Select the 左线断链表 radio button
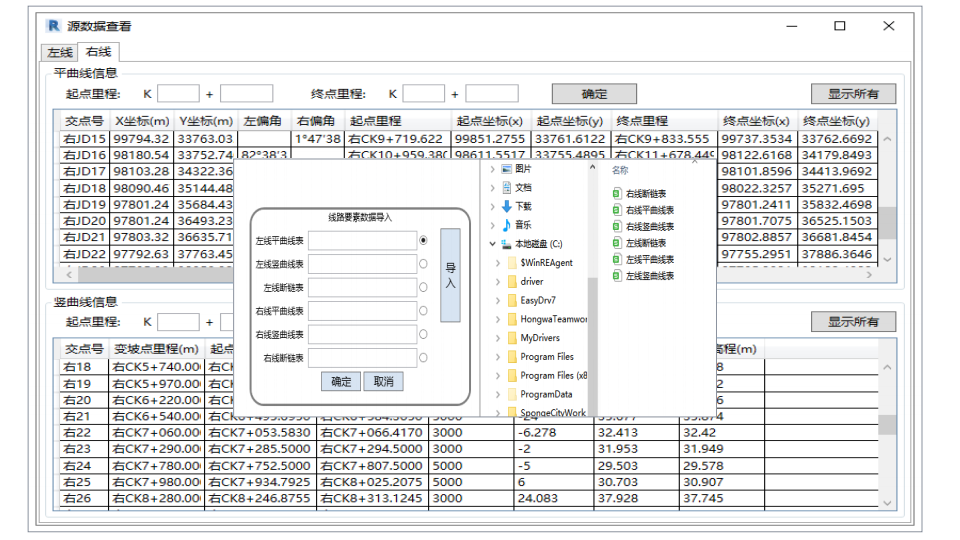This screenshot has width=960, height=540. (x=423, y=287)
